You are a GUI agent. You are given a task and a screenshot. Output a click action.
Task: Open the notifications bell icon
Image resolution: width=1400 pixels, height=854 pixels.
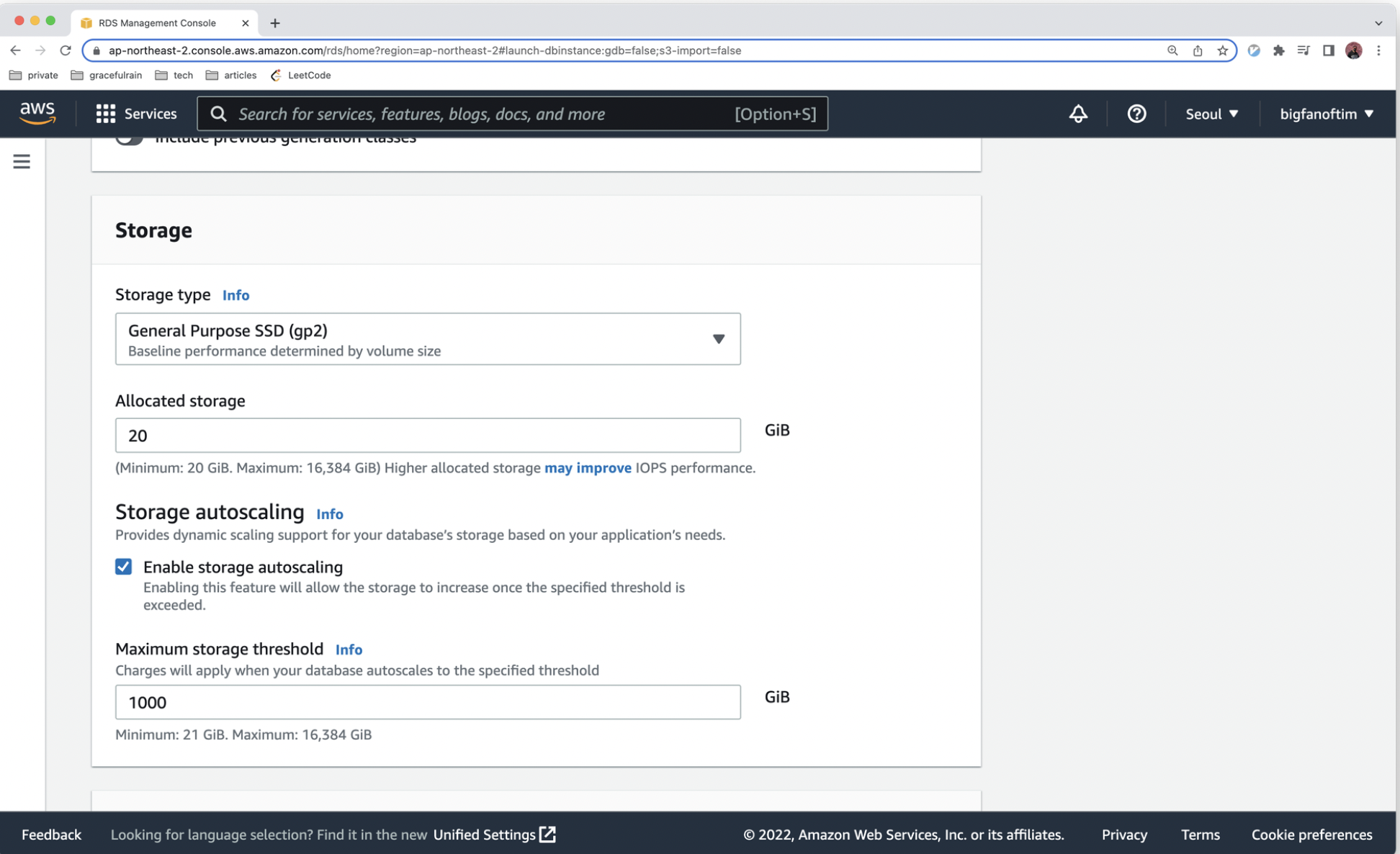point(1077,114)
